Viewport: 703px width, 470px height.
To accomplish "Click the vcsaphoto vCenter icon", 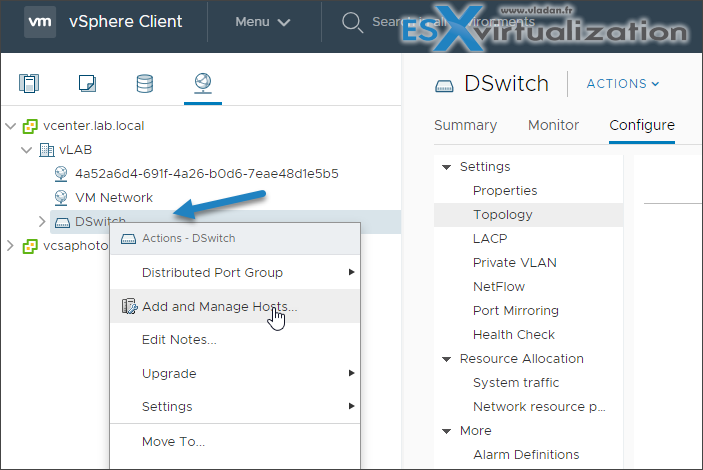I will click(30, 246).
